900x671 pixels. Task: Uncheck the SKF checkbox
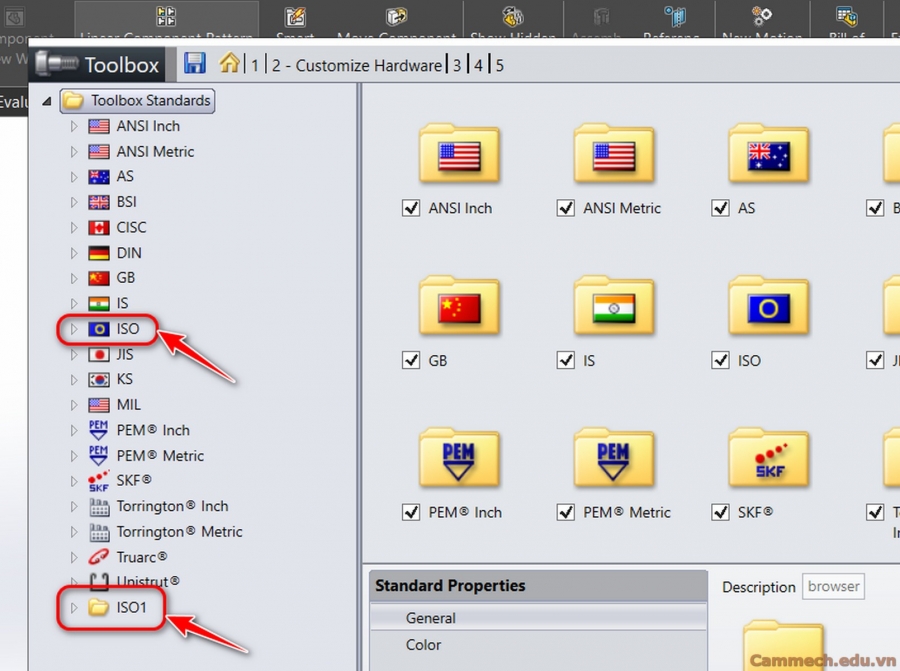coord(720,512)
